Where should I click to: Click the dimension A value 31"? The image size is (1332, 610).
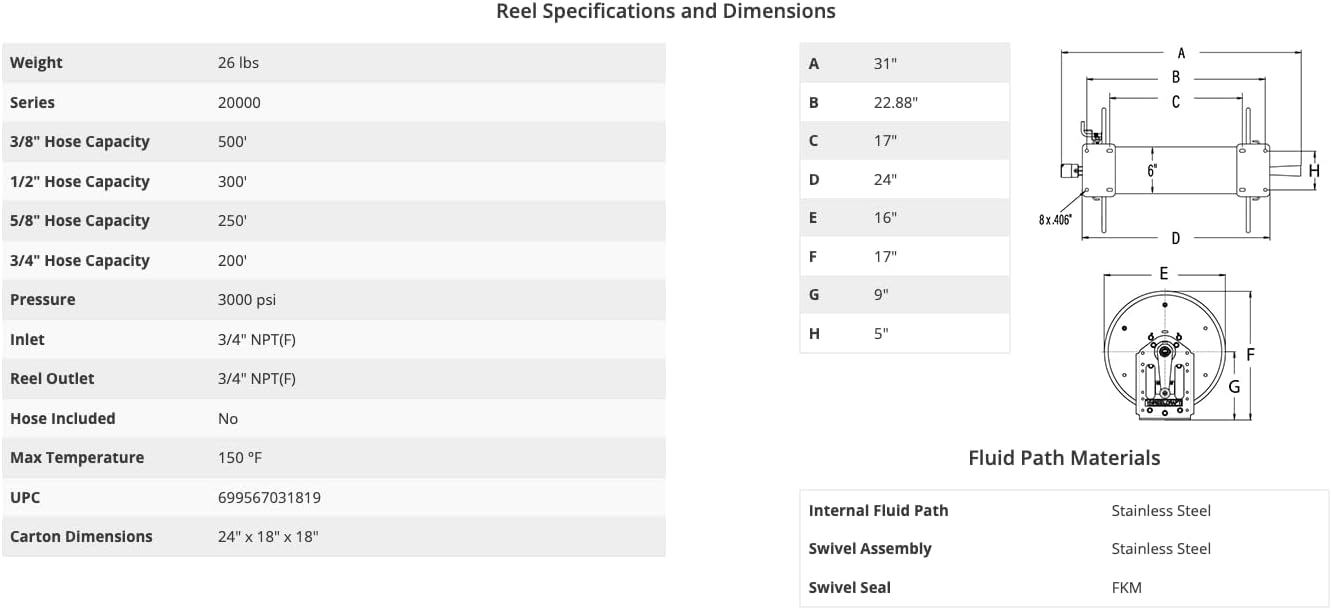[885, 63]
